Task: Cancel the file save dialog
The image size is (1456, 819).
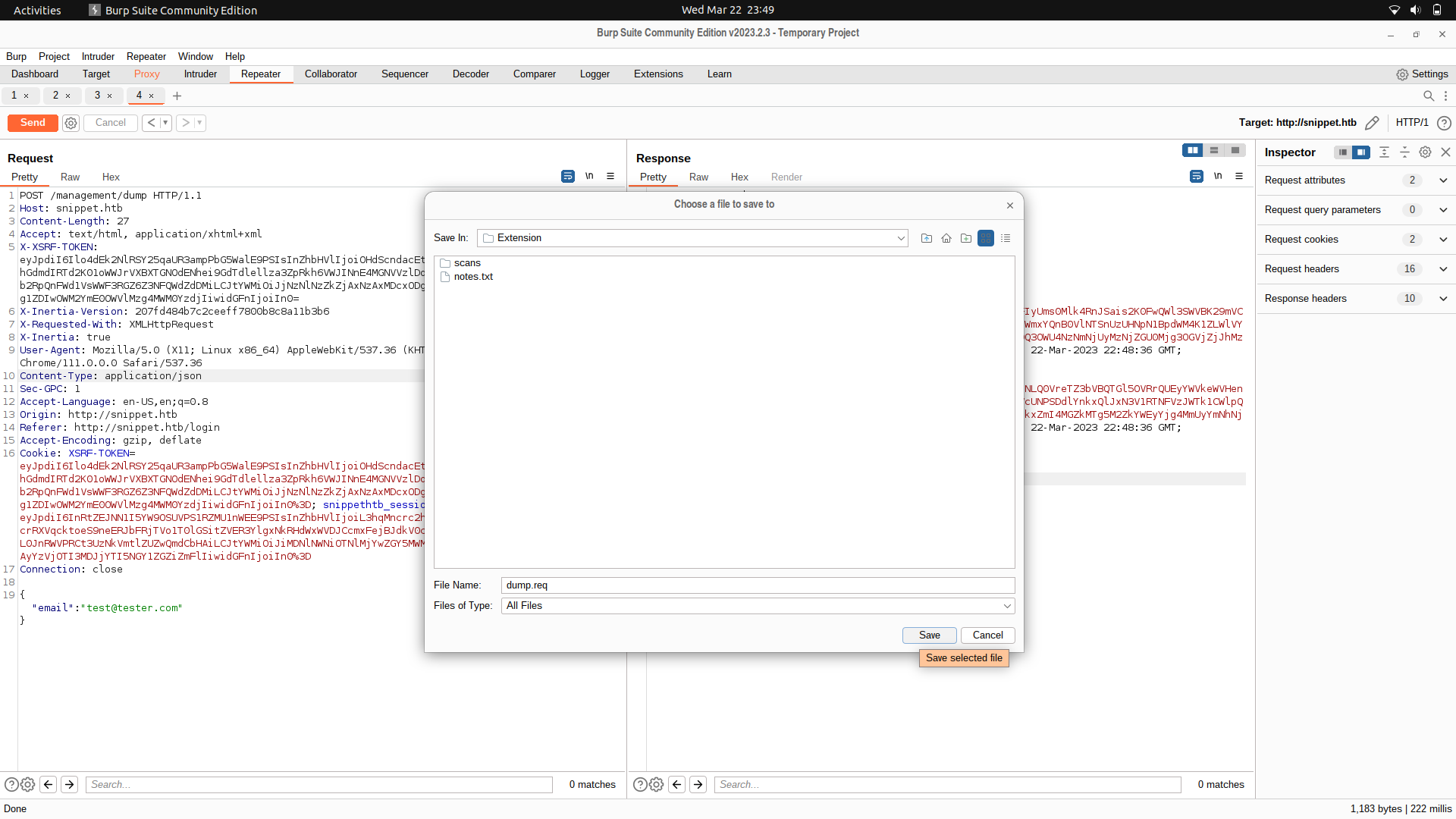Action: pyautogui.click(x=987, y=635)
